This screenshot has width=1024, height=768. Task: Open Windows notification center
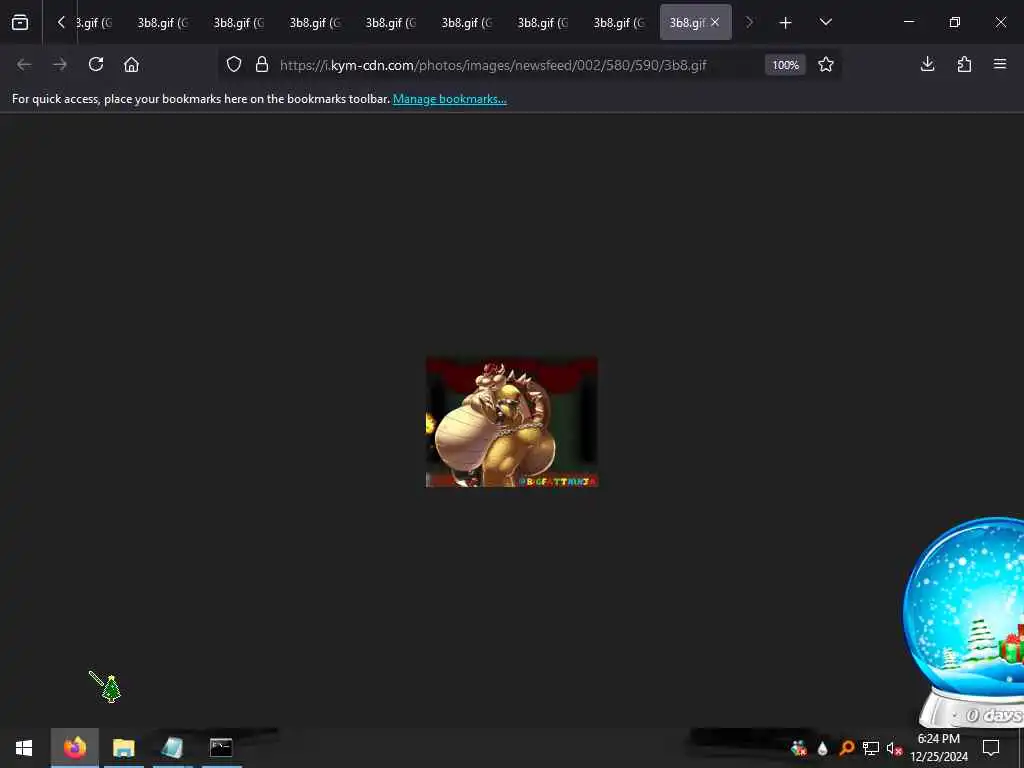coord(991,748)
